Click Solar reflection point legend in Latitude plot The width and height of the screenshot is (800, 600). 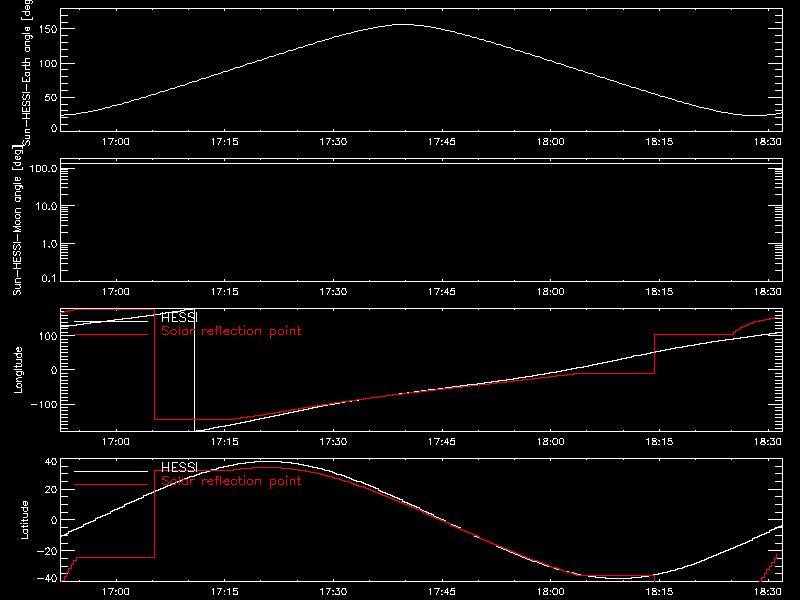231,481
